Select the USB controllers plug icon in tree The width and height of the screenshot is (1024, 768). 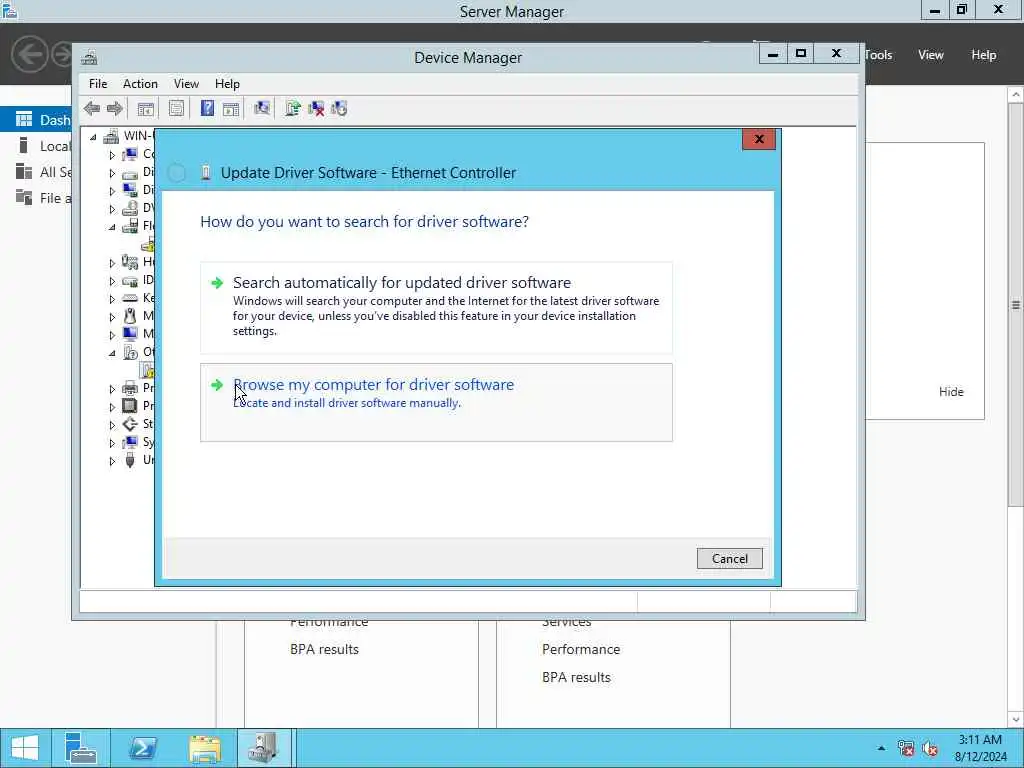point(130,460)
